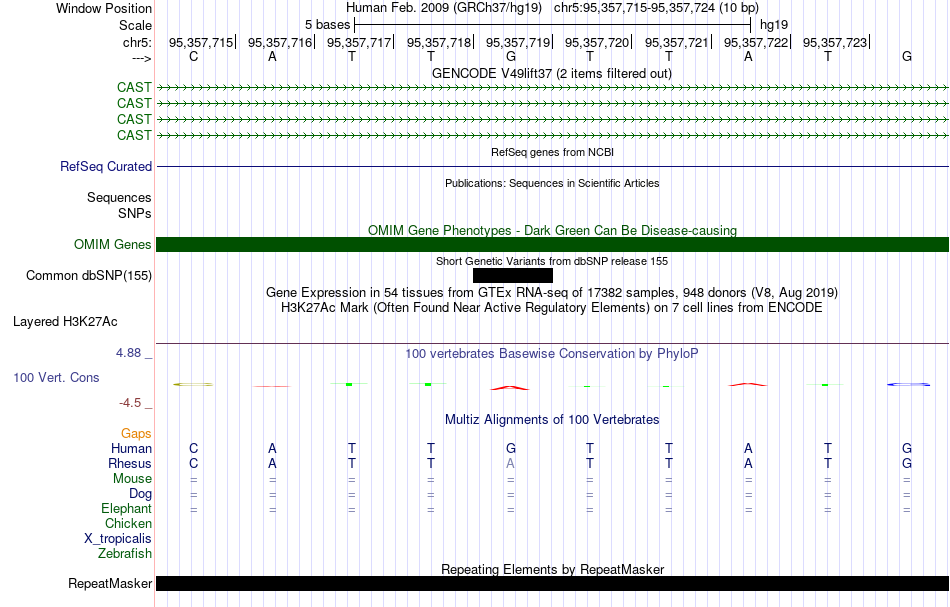
Task: Click the black RepeatMasker element bar
Action: [x=552, y=583]
